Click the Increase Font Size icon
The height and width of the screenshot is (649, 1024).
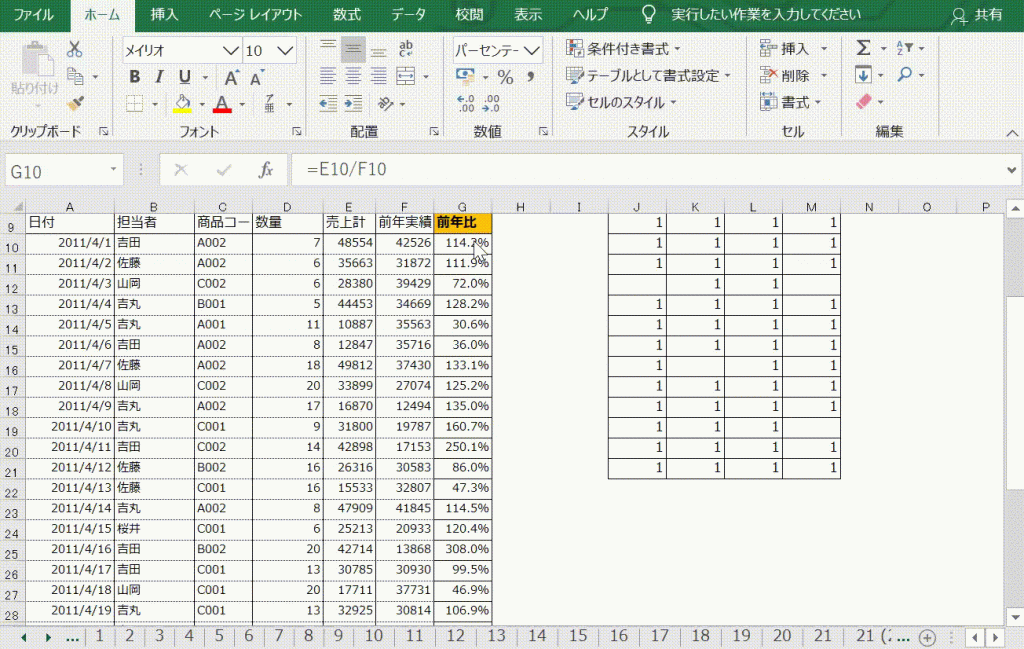point(231,77)
